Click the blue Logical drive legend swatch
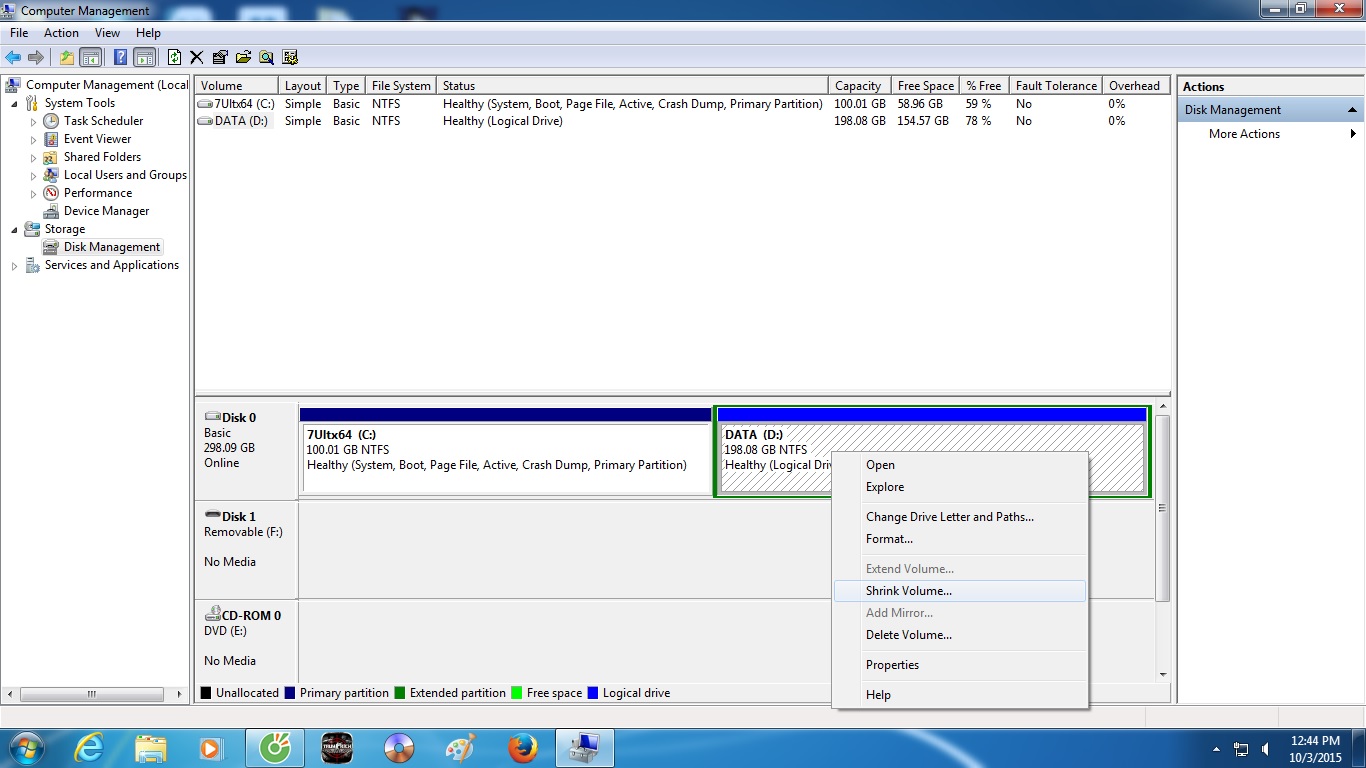 pyautogui.click(x=593, y=693)
